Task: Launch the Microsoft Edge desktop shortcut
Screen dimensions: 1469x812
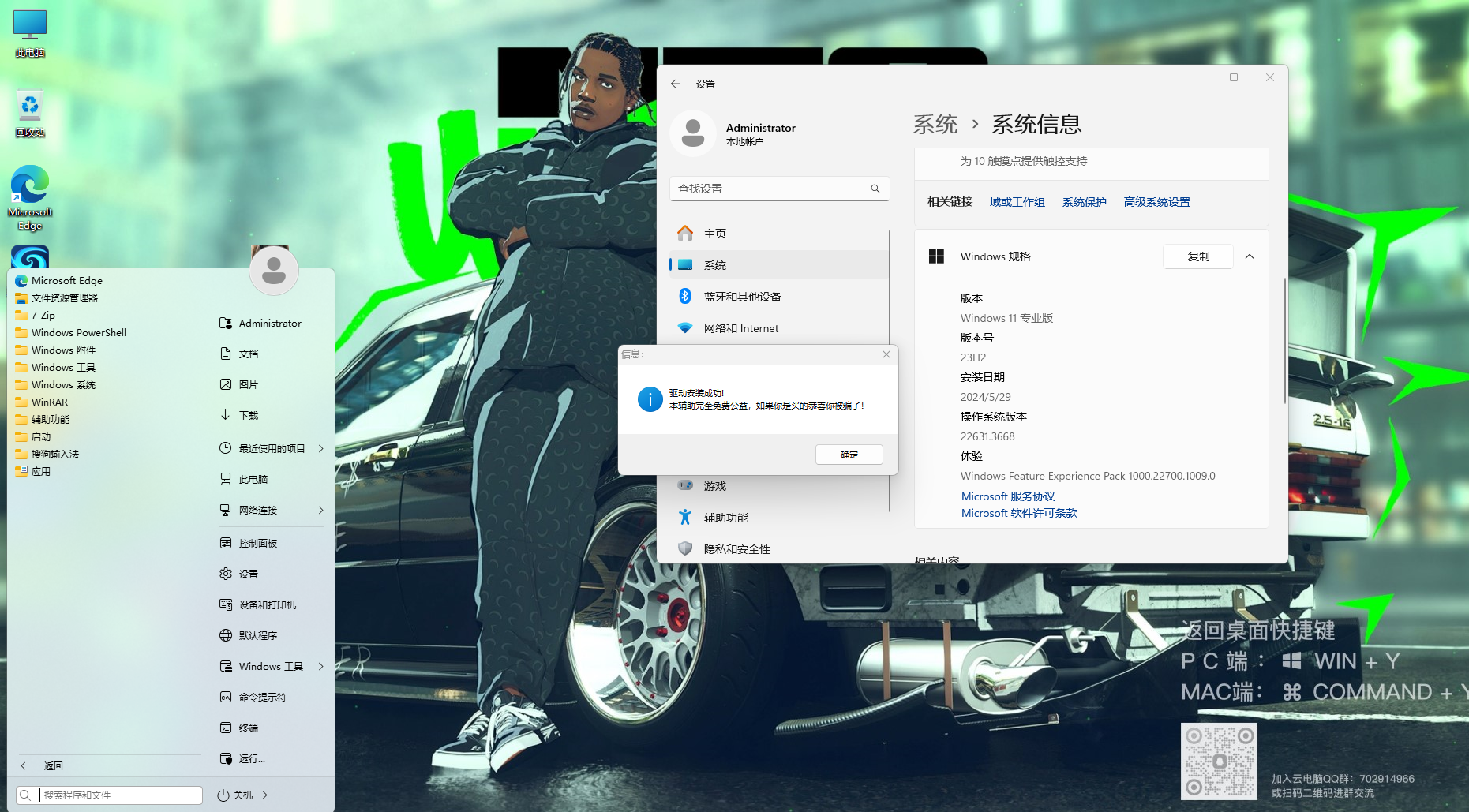Action: click(x=30, y=197)
